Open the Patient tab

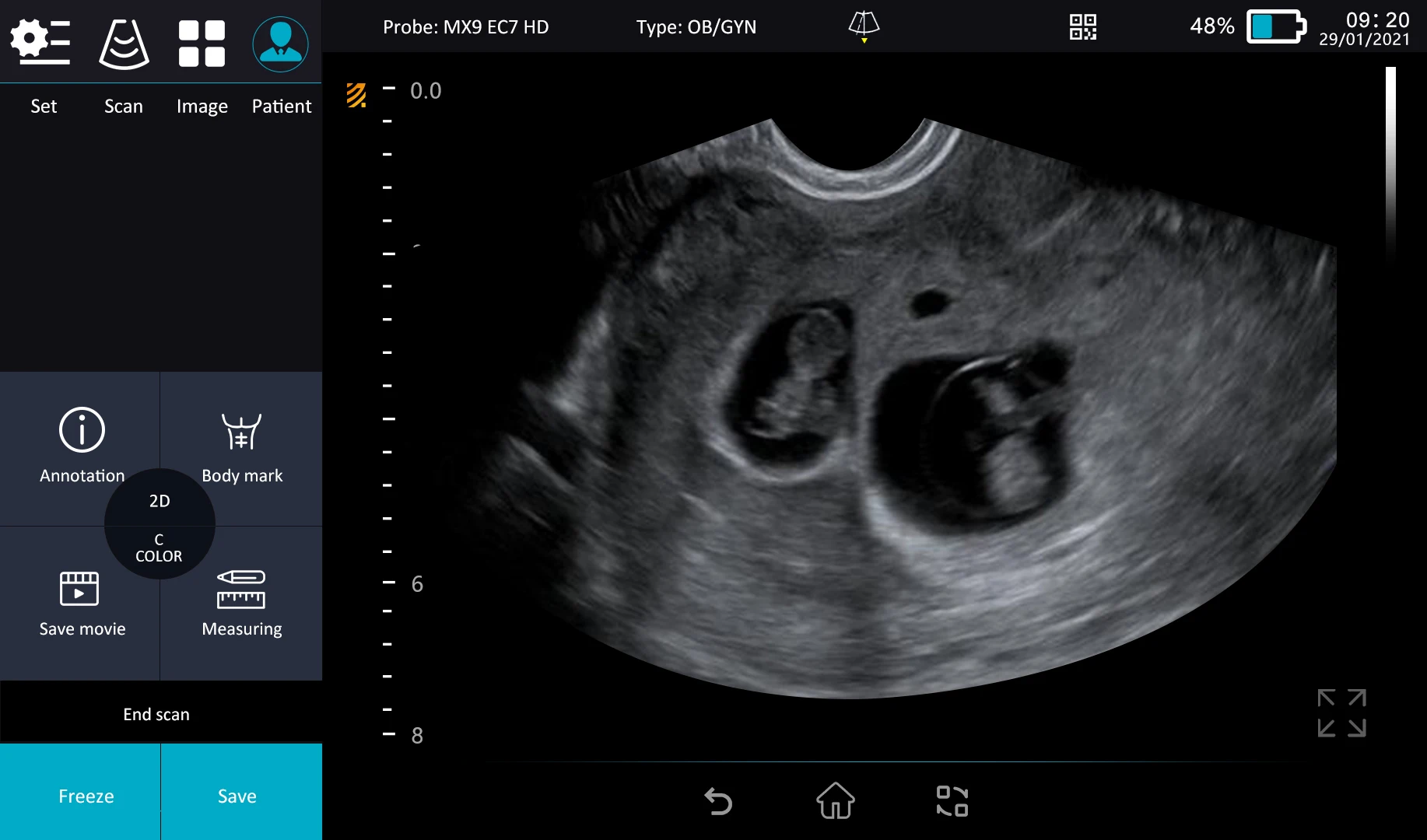click(280, 43)
